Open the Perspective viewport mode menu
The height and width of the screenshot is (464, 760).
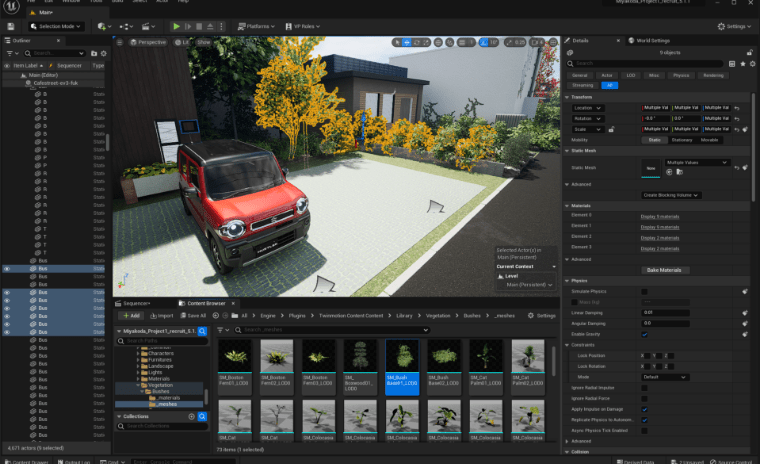(148, 42)
